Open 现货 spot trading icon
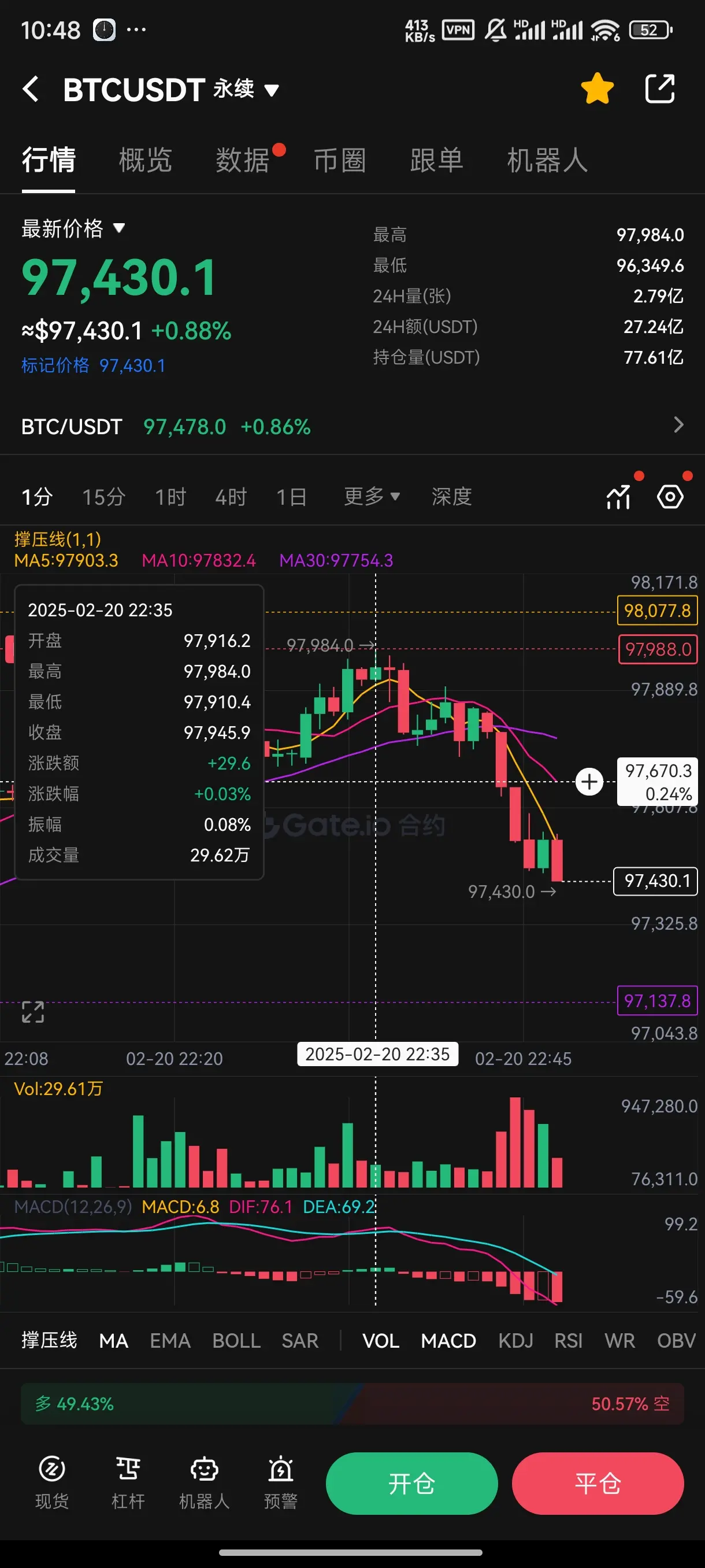The height and width of the screenshot is (1568, 705). pos(51,1483)
